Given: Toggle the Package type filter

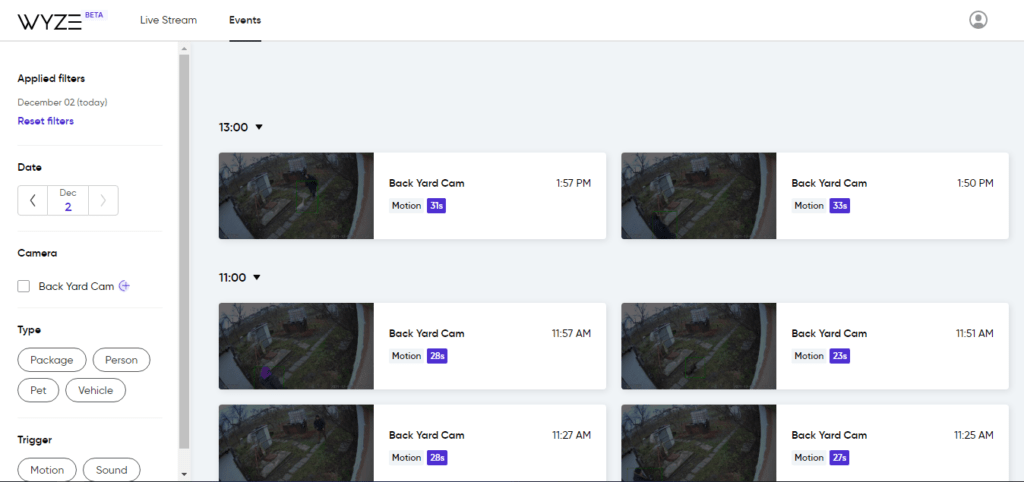Looking at the screenshot, I should click(52, 359).
